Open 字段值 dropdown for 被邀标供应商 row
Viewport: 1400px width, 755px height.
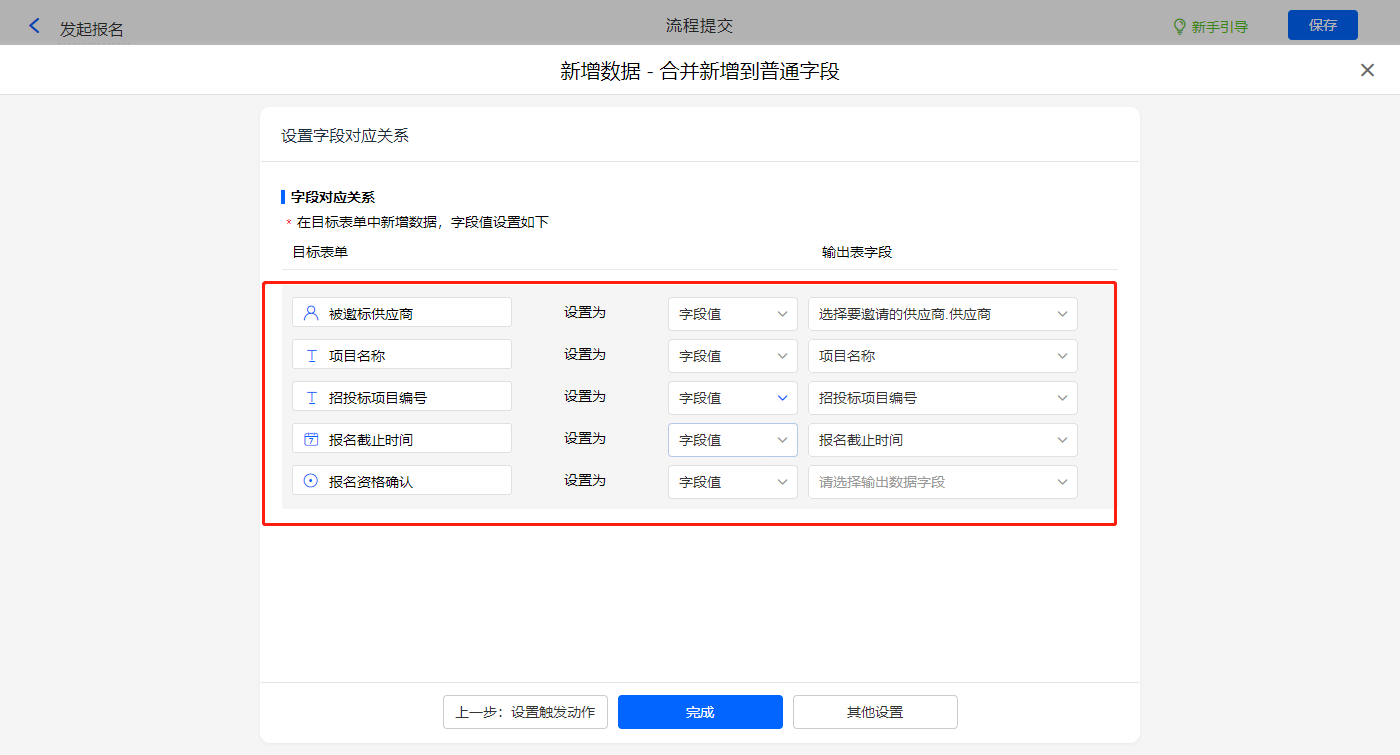point(732,314)
